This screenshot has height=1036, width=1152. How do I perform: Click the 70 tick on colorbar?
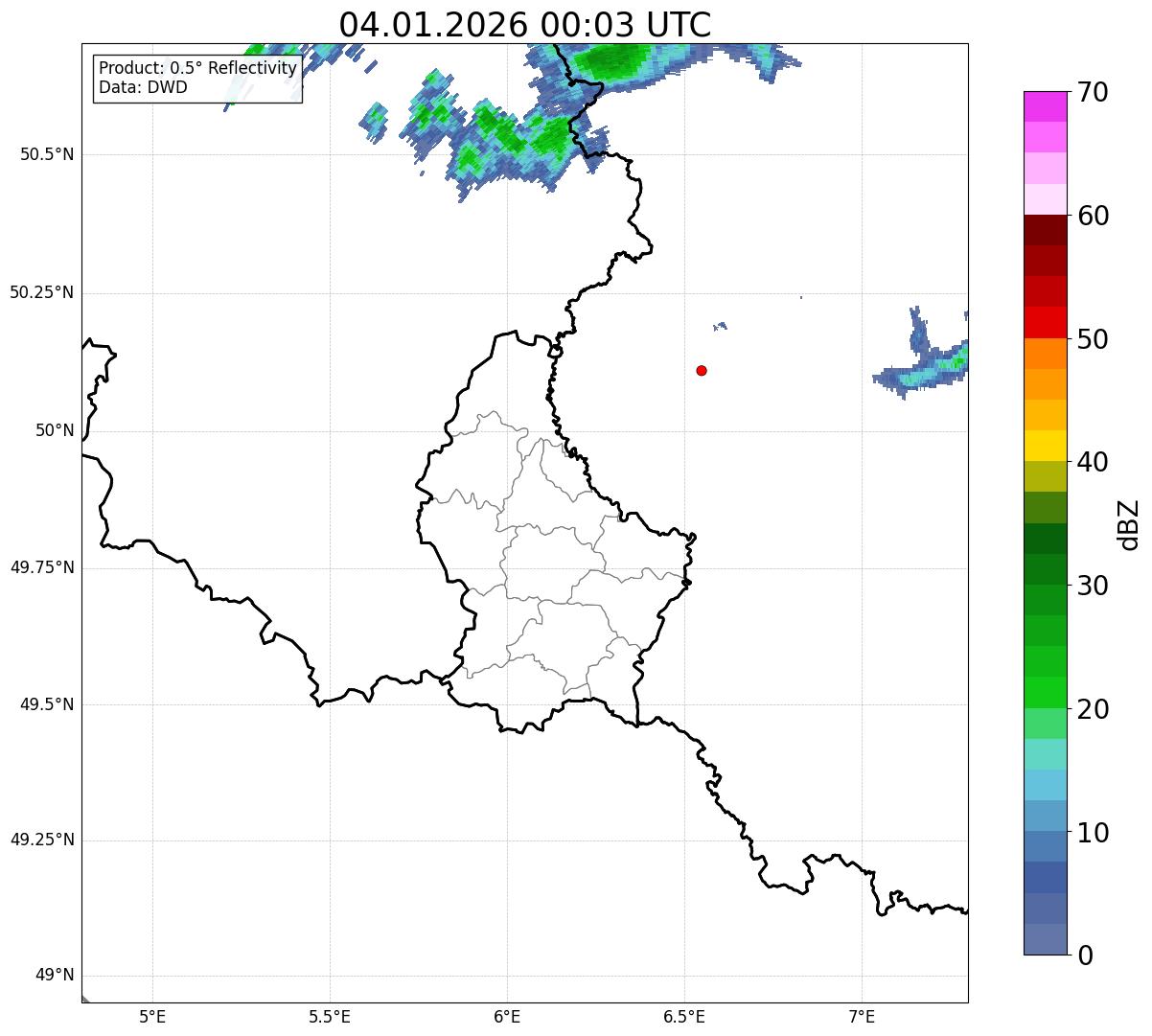pyautogui.click(x=1093, y=92)
